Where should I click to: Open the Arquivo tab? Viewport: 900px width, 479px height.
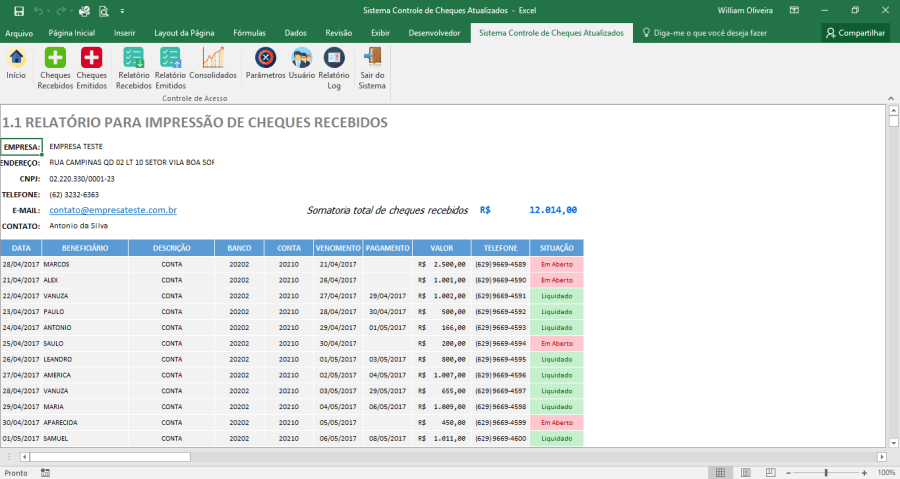click(x=19, y=33)
